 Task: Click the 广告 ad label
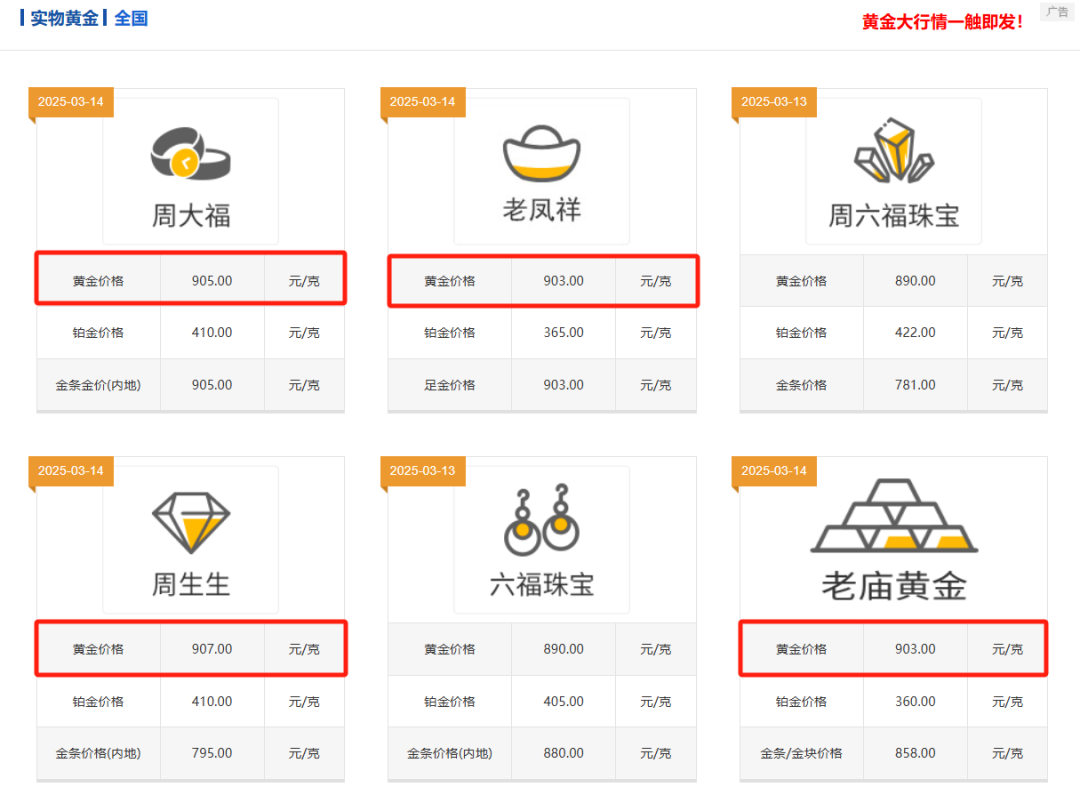coord(1057,12)
